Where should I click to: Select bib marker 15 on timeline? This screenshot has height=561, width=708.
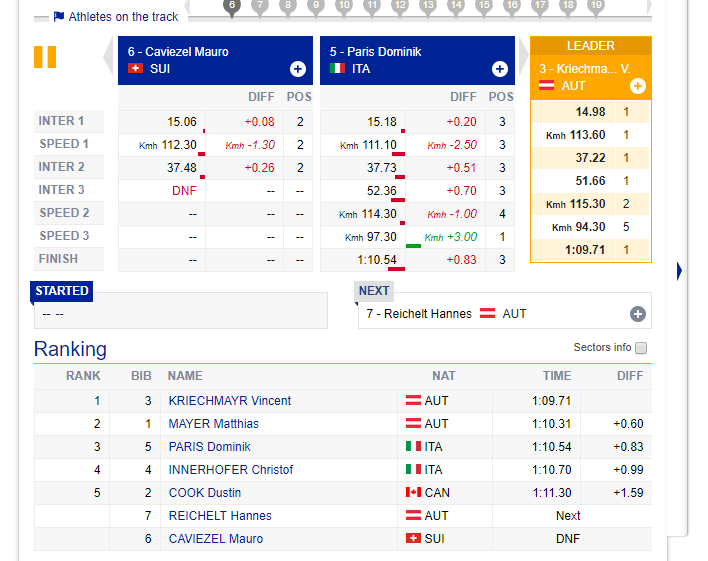(484, 7)
